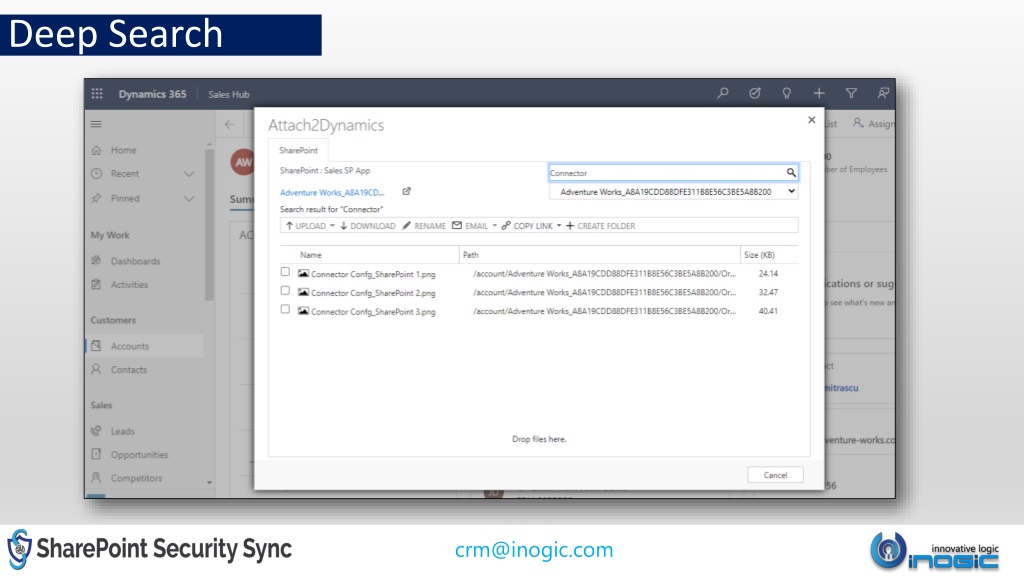The height and width of the screenshot is (576, 1024).
Task: Expand the Copy Link options arrow
Action: coord(559,226)
